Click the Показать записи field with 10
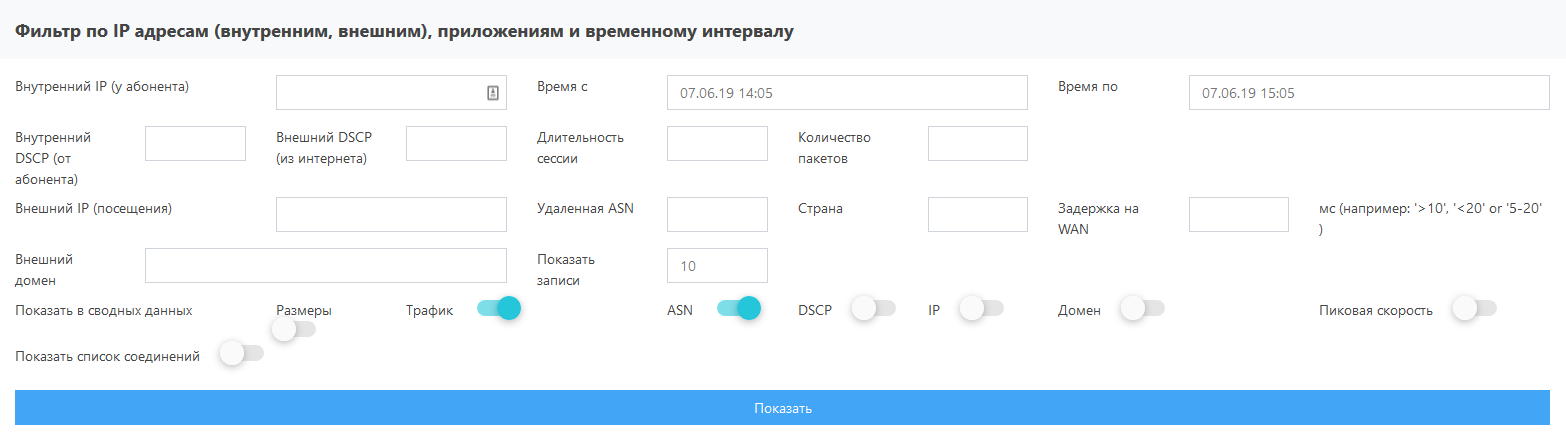This screenshot has width=1566, height=441. coord(717,266)
